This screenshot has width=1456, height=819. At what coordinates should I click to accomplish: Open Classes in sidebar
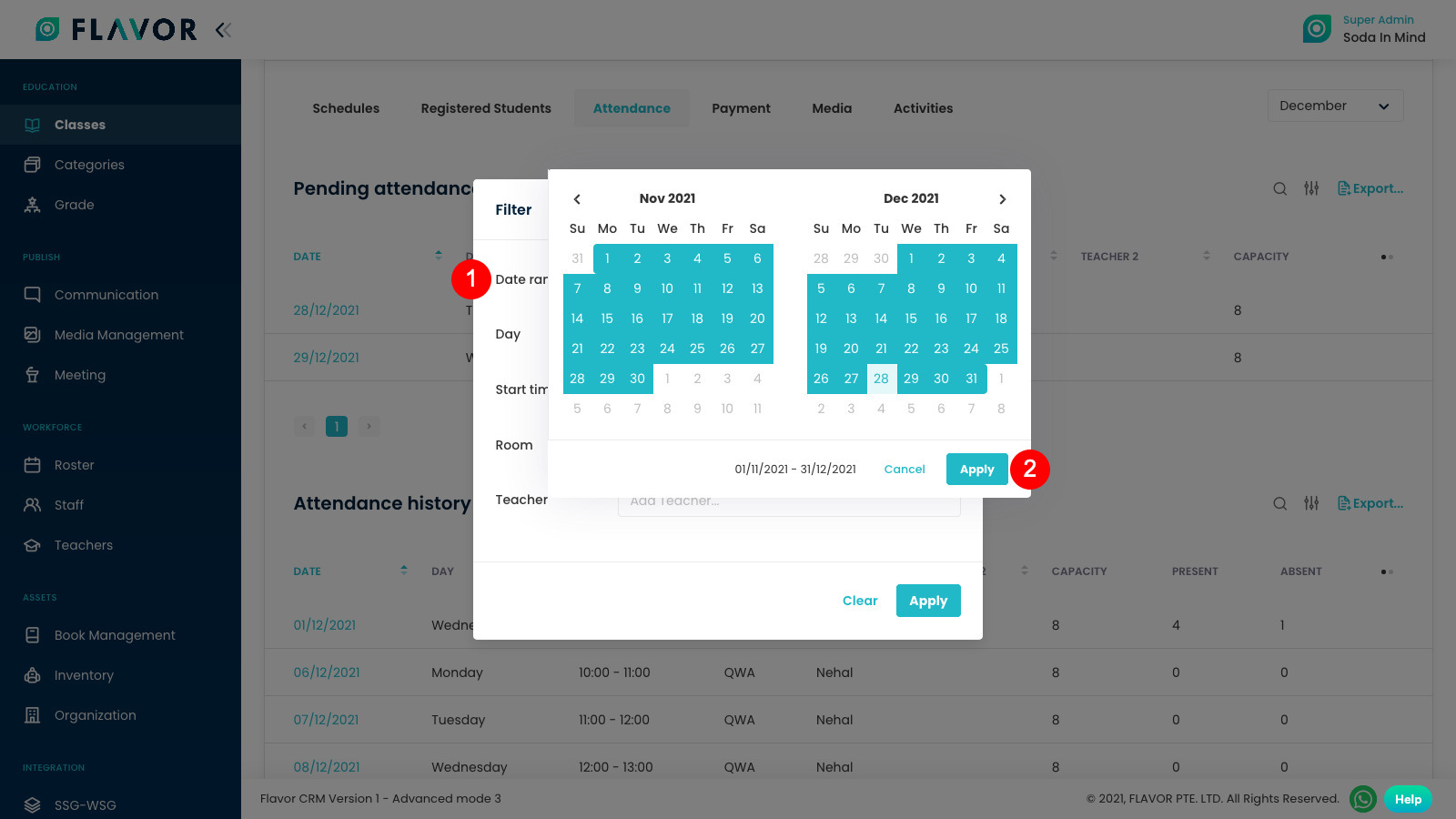click(x=120, y=125)
